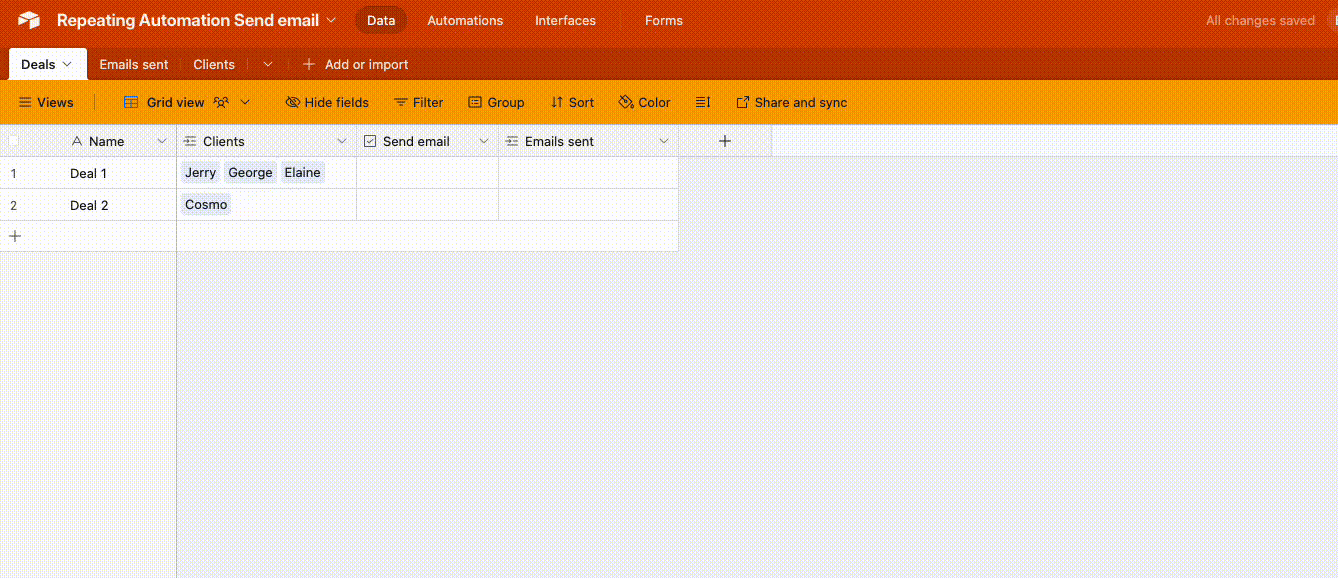Click the George linked record chip
The height and width of the screenshot is (578, 1338).
tap(250, 172)
